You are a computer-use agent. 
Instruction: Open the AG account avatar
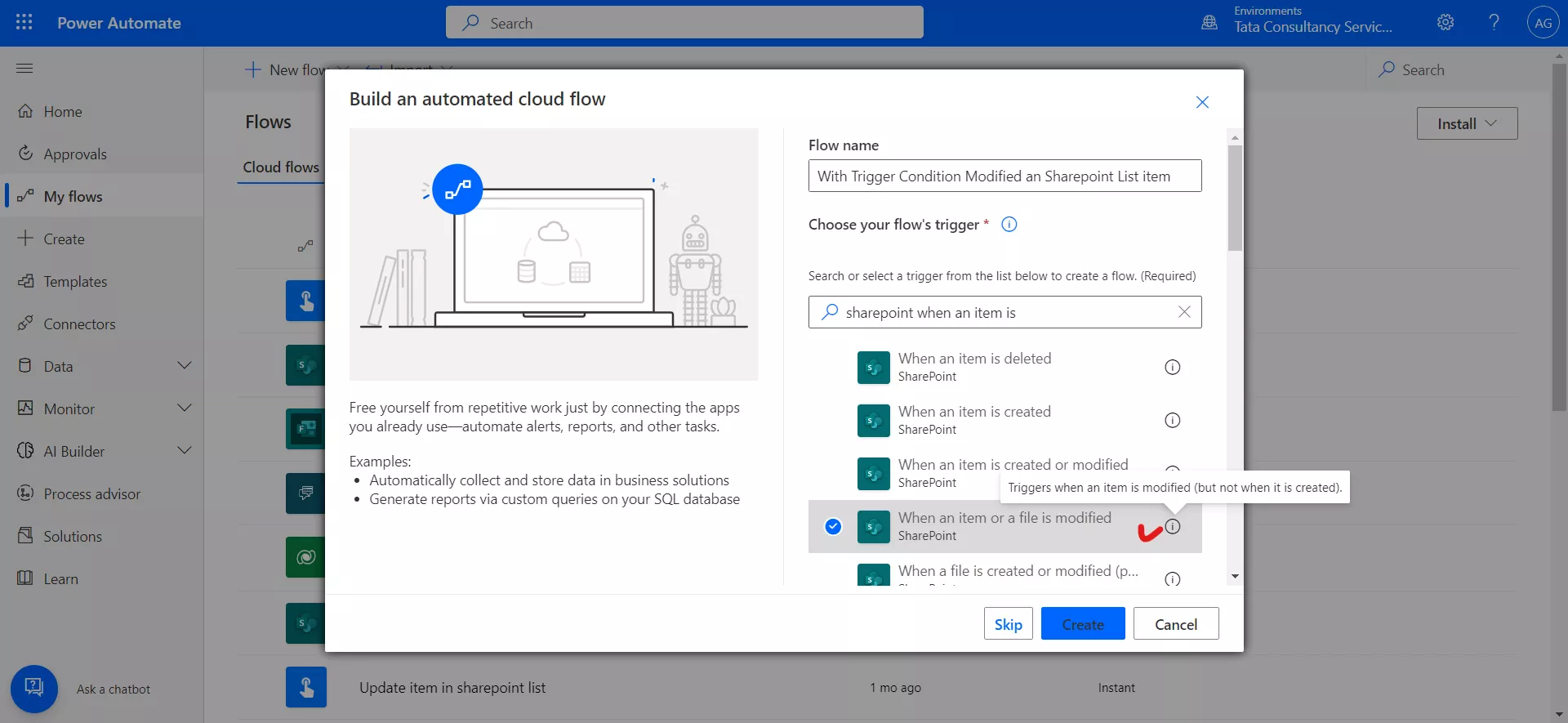[1543, 23]
